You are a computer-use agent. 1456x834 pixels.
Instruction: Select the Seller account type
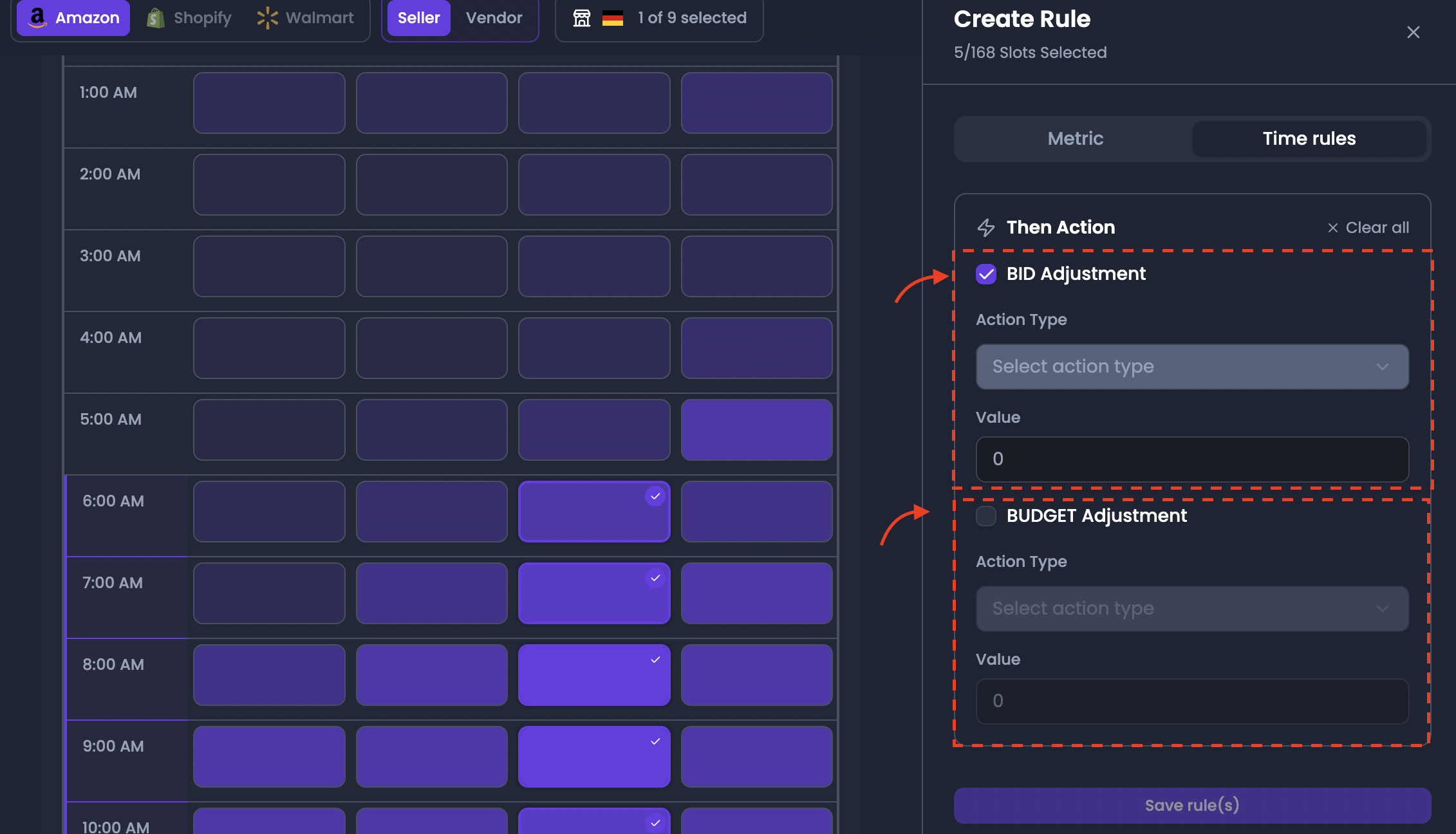[418, 17]
